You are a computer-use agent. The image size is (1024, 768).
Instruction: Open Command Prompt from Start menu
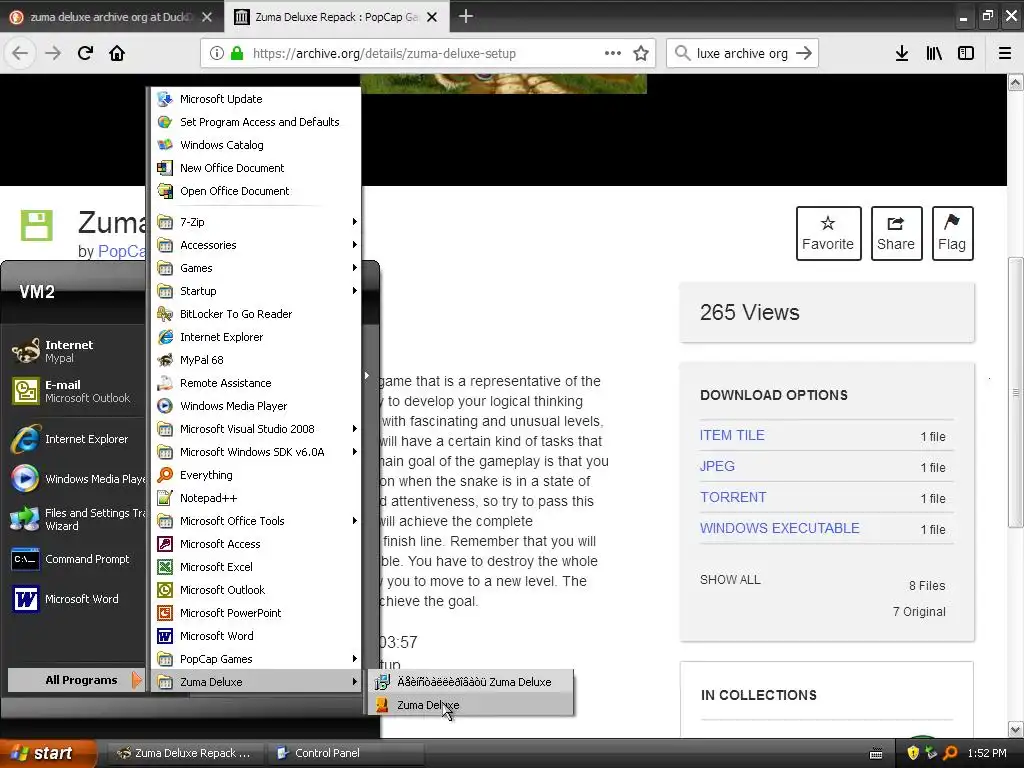pyautogui.click(x=77, y=559)
